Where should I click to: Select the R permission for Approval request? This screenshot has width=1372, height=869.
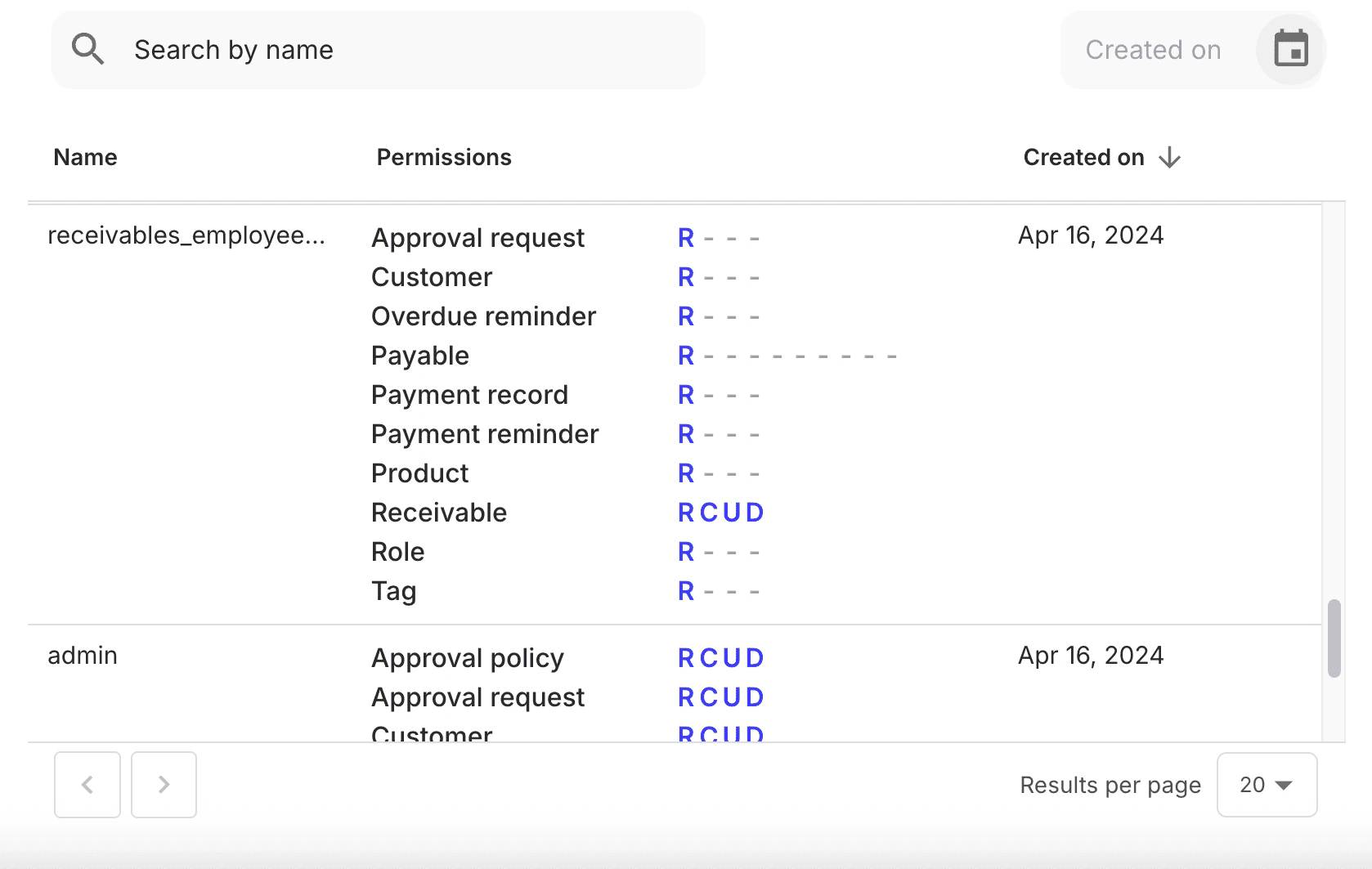pos(685,237)
